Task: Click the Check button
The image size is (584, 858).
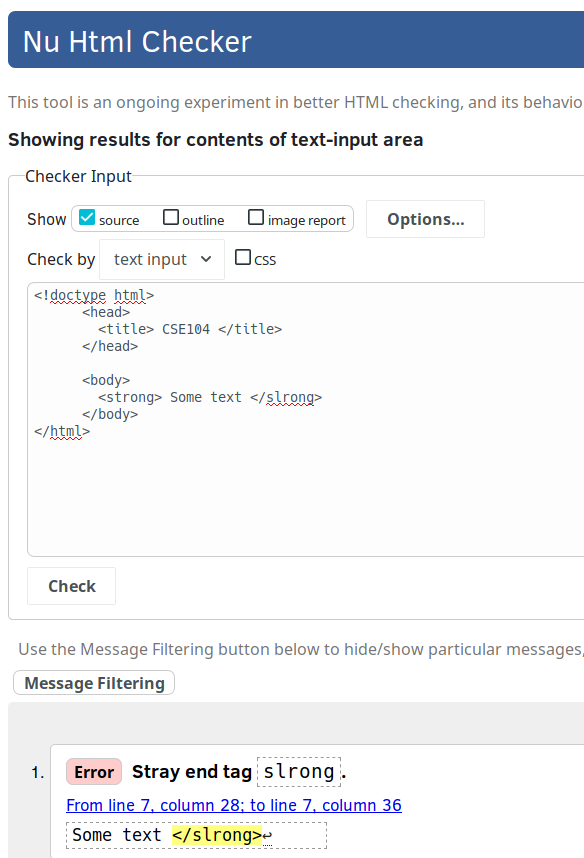Action: click(x=72, y=586)
